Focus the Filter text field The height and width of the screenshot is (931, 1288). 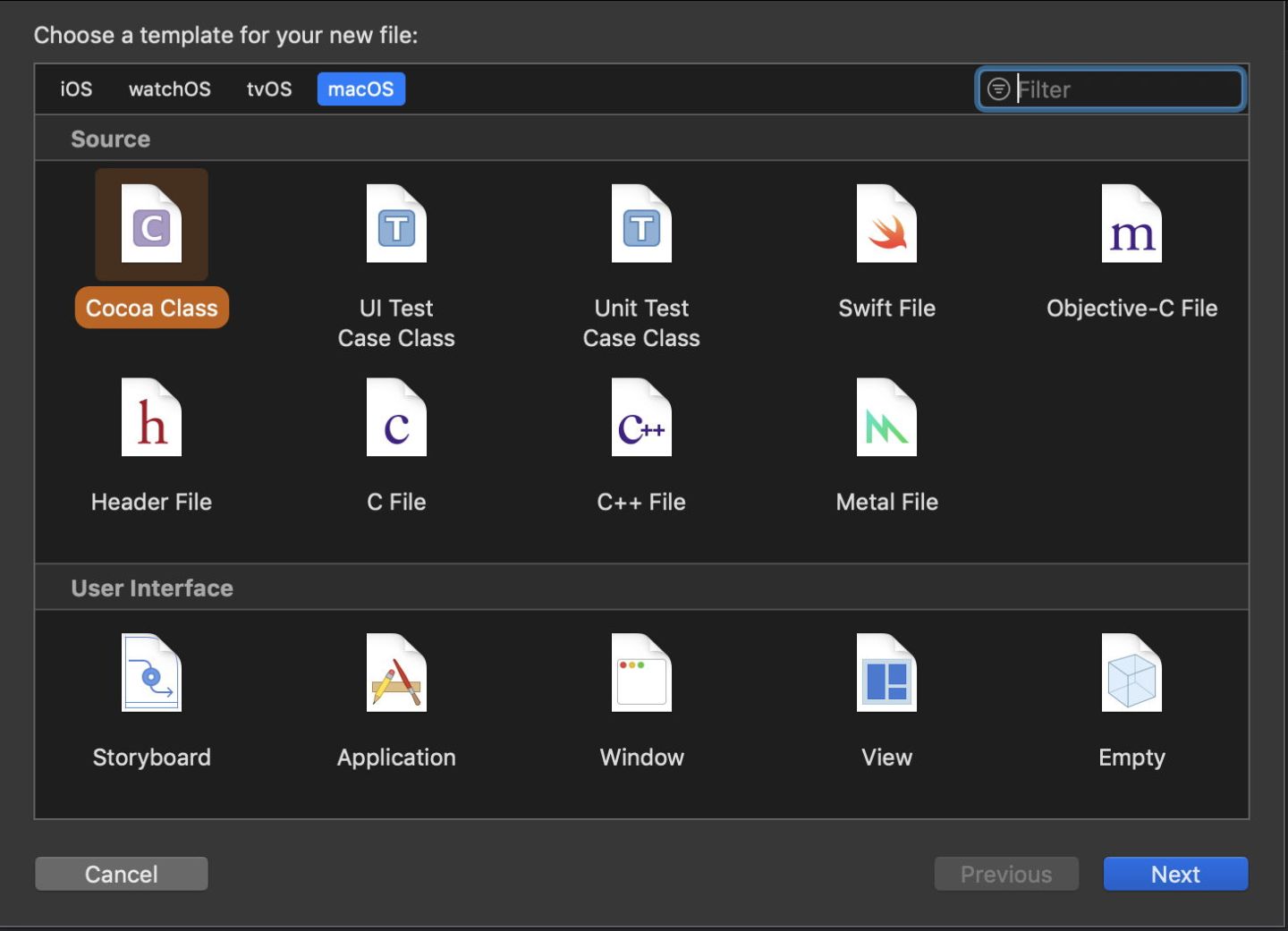pyautogui.click(x=1110, y=89)
